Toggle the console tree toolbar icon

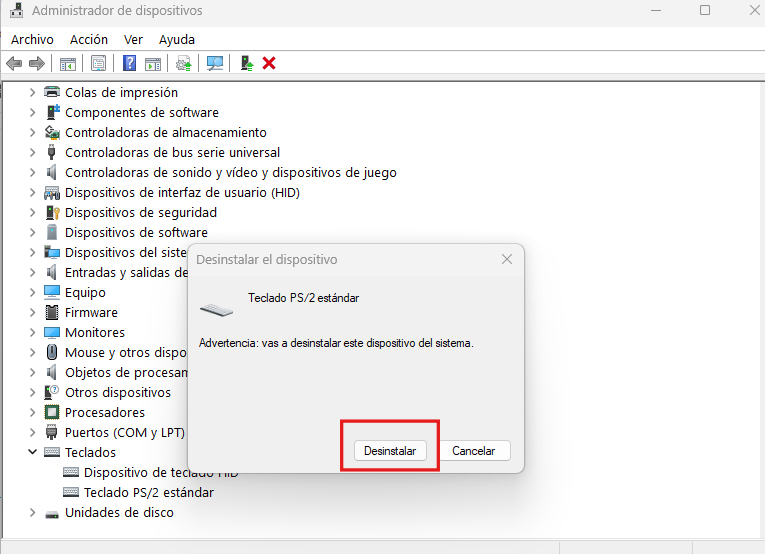point(68,63)
